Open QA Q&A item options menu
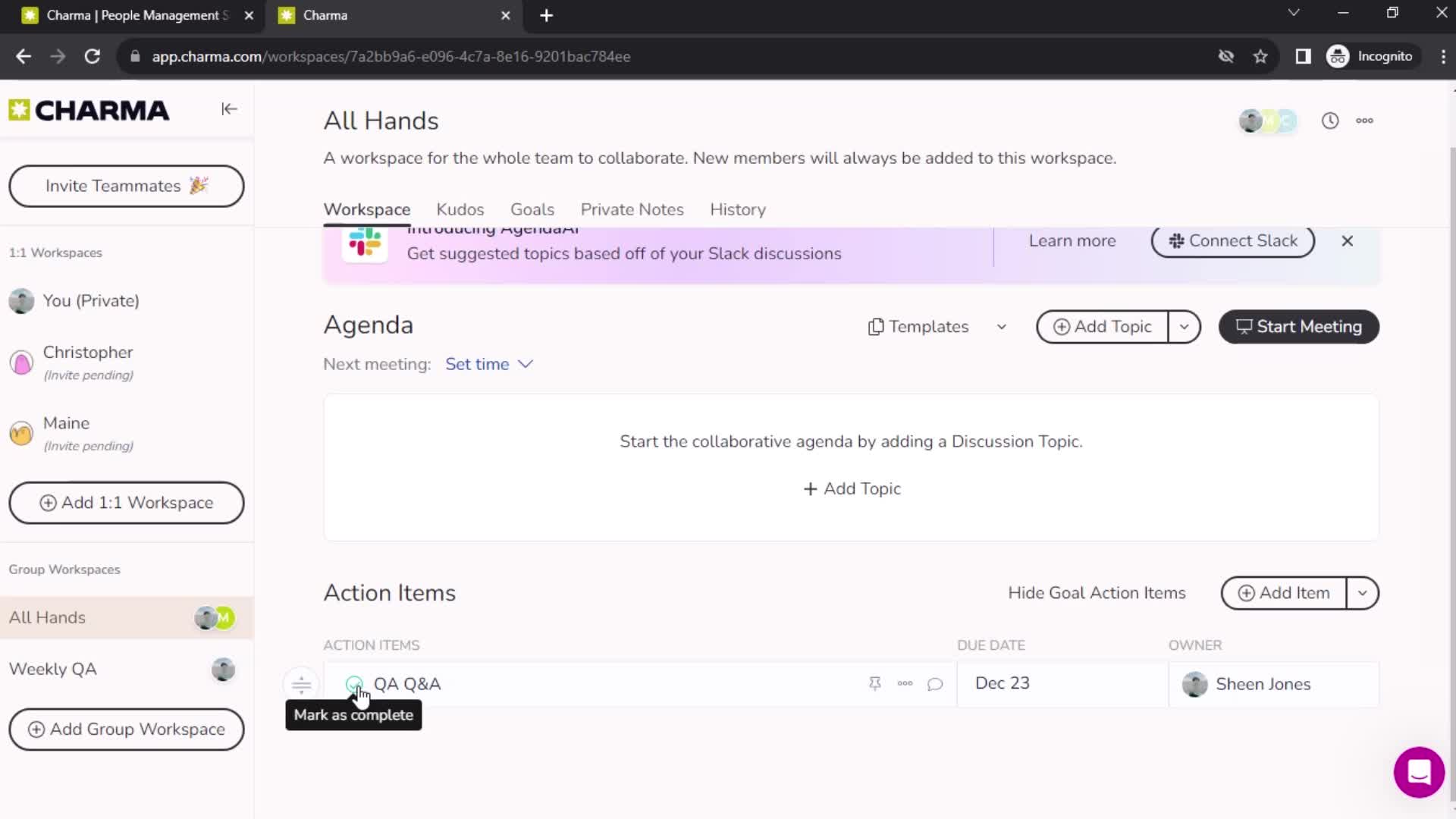Viewport: 1456px width, 819px height. (905, 683)
